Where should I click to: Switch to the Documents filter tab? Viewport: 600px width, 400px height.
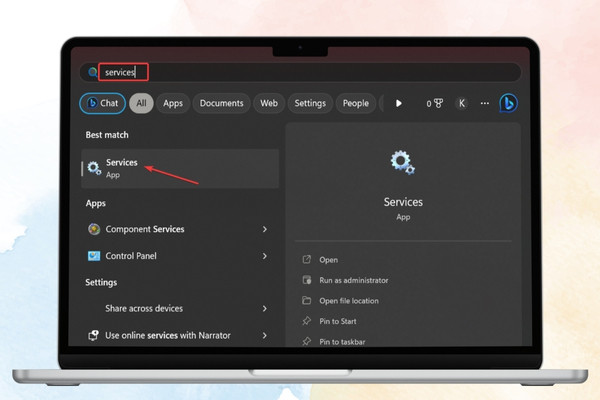[222, 103]
